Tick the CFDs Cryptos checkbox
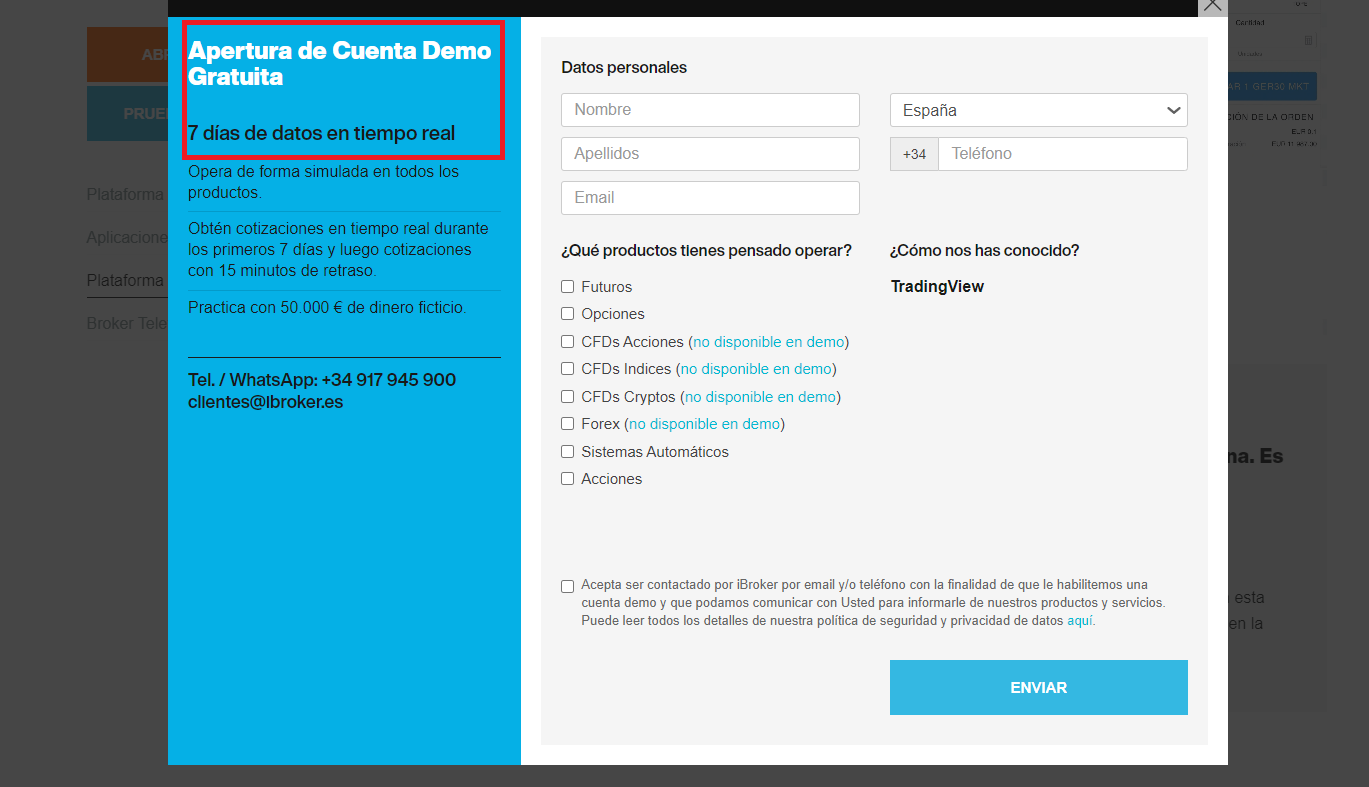The height and width of the screenshot is (787, 1369). pos(568,397)
